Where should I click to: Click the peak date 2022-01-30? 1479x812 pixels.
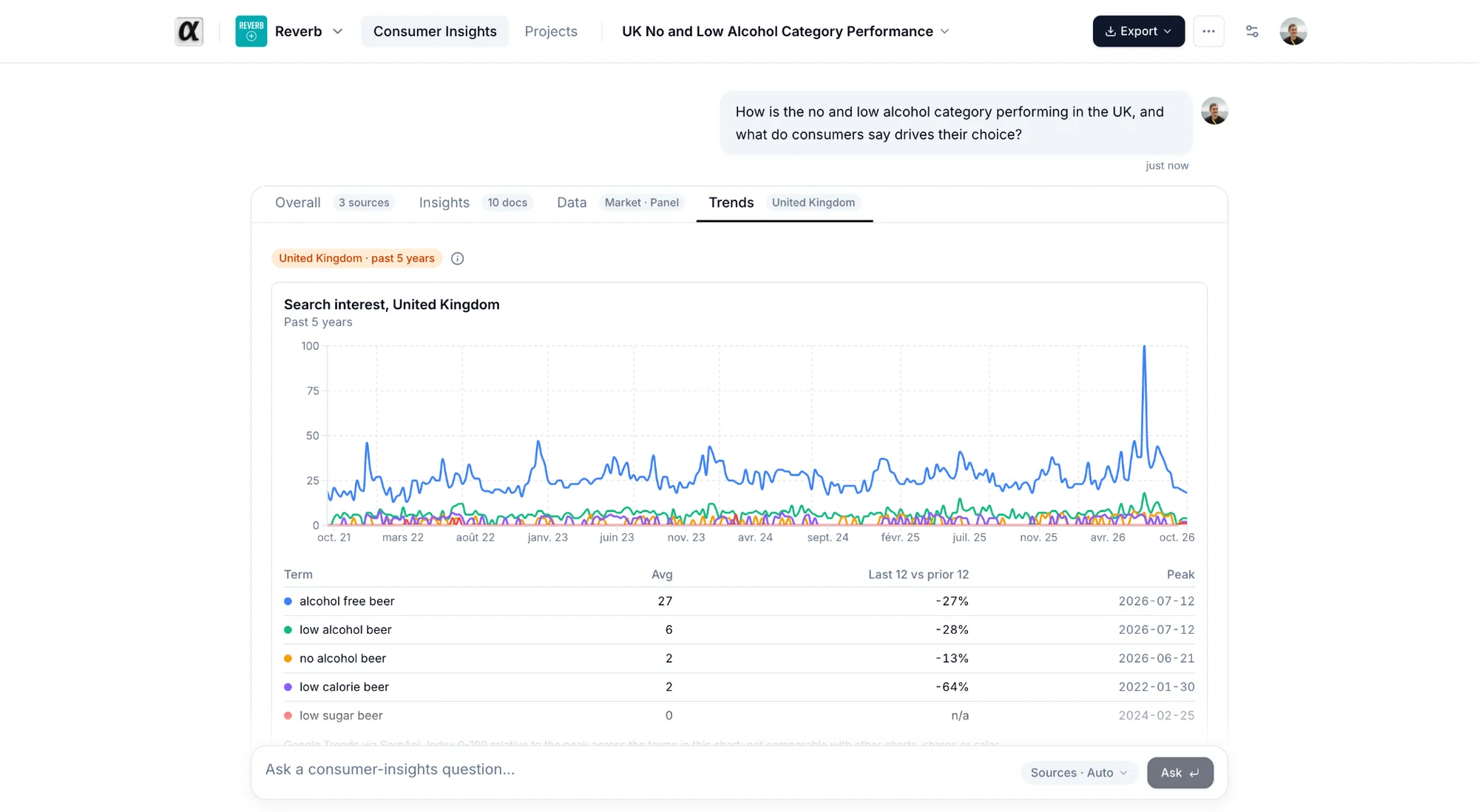tap(1157, 687)
